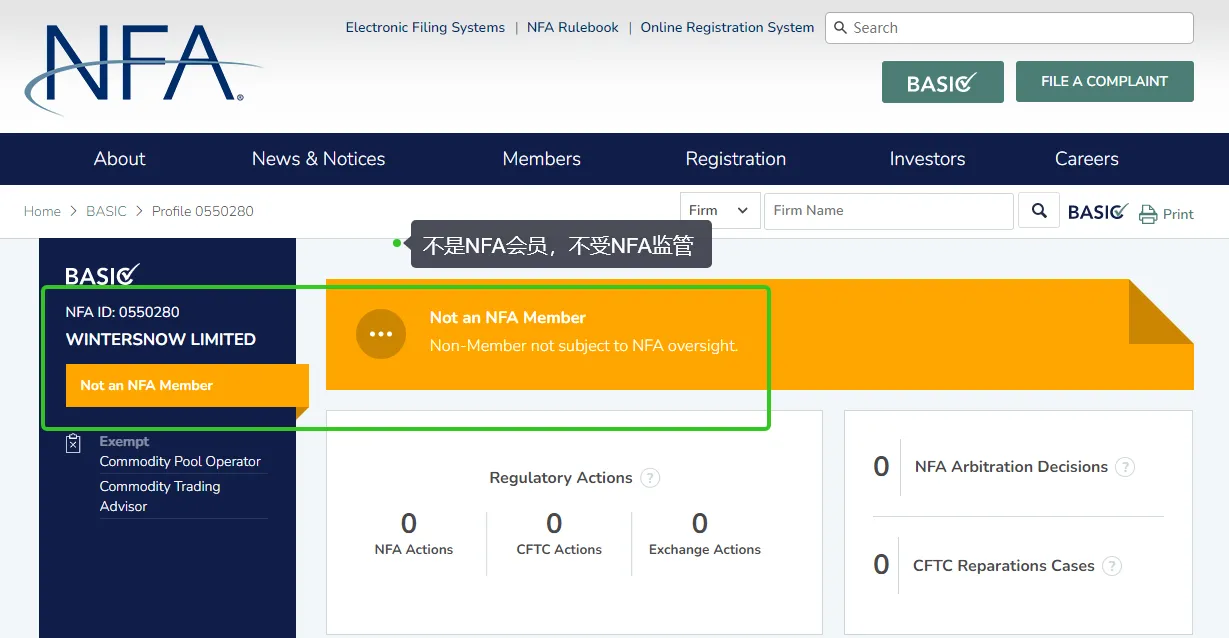The image size is (1229, 638).
Task: Open the help icon for CFTC Reparations Cases
Action: pyautogui.click(x=1112, y=566)
